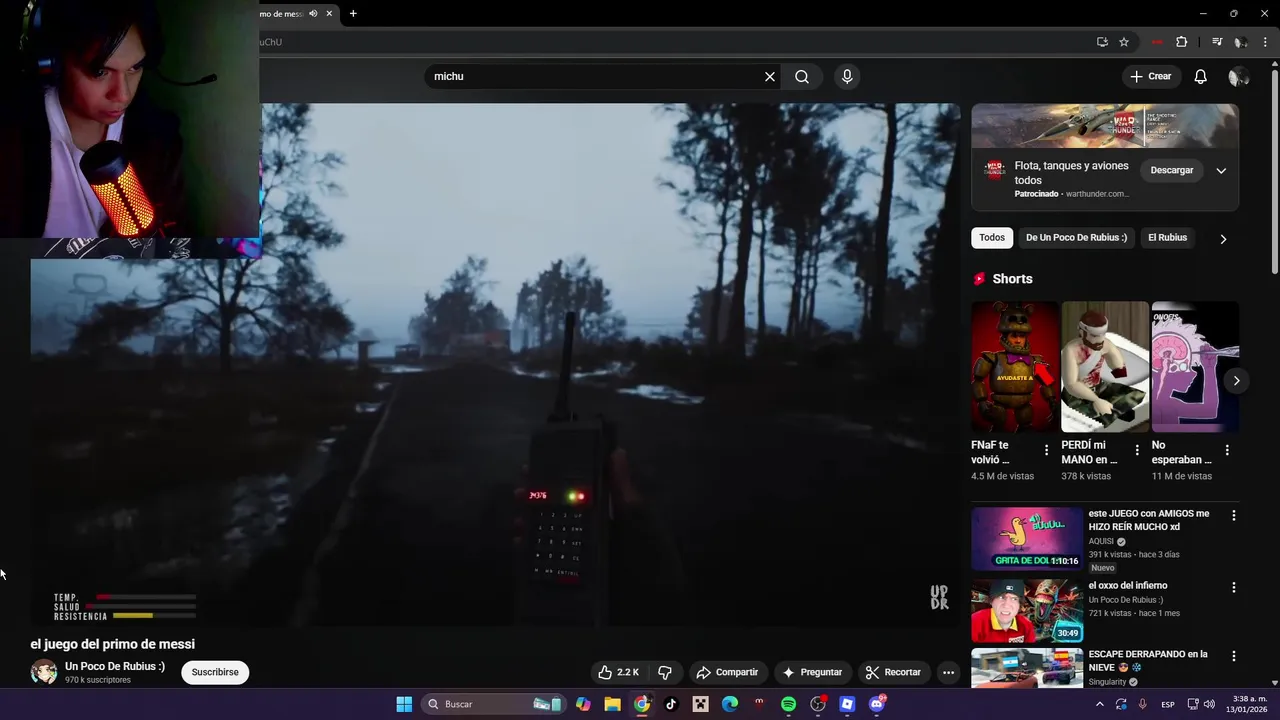This screenshot has height=720, width=1280.
Task: Click 'Descargar' on the War Thunder ad
Action: point(1171,171)
